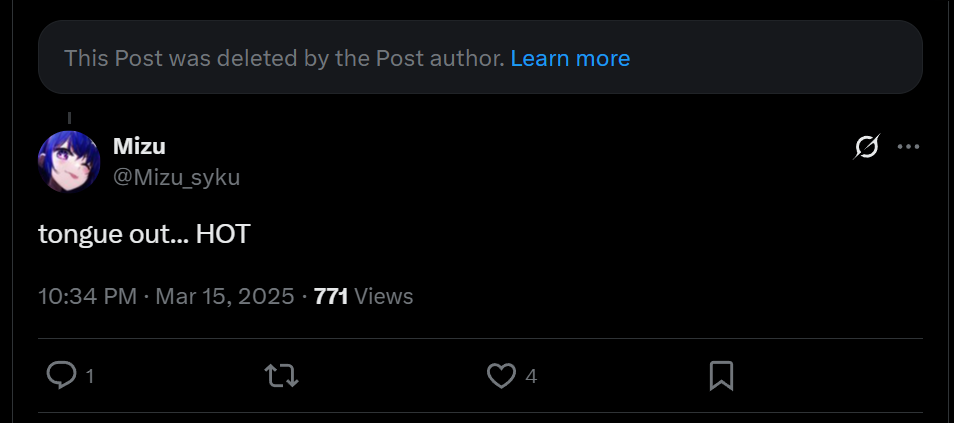Open the Grok explain-post icon
This screenshot has width=954, height=423.
click(x=866, y=147)
